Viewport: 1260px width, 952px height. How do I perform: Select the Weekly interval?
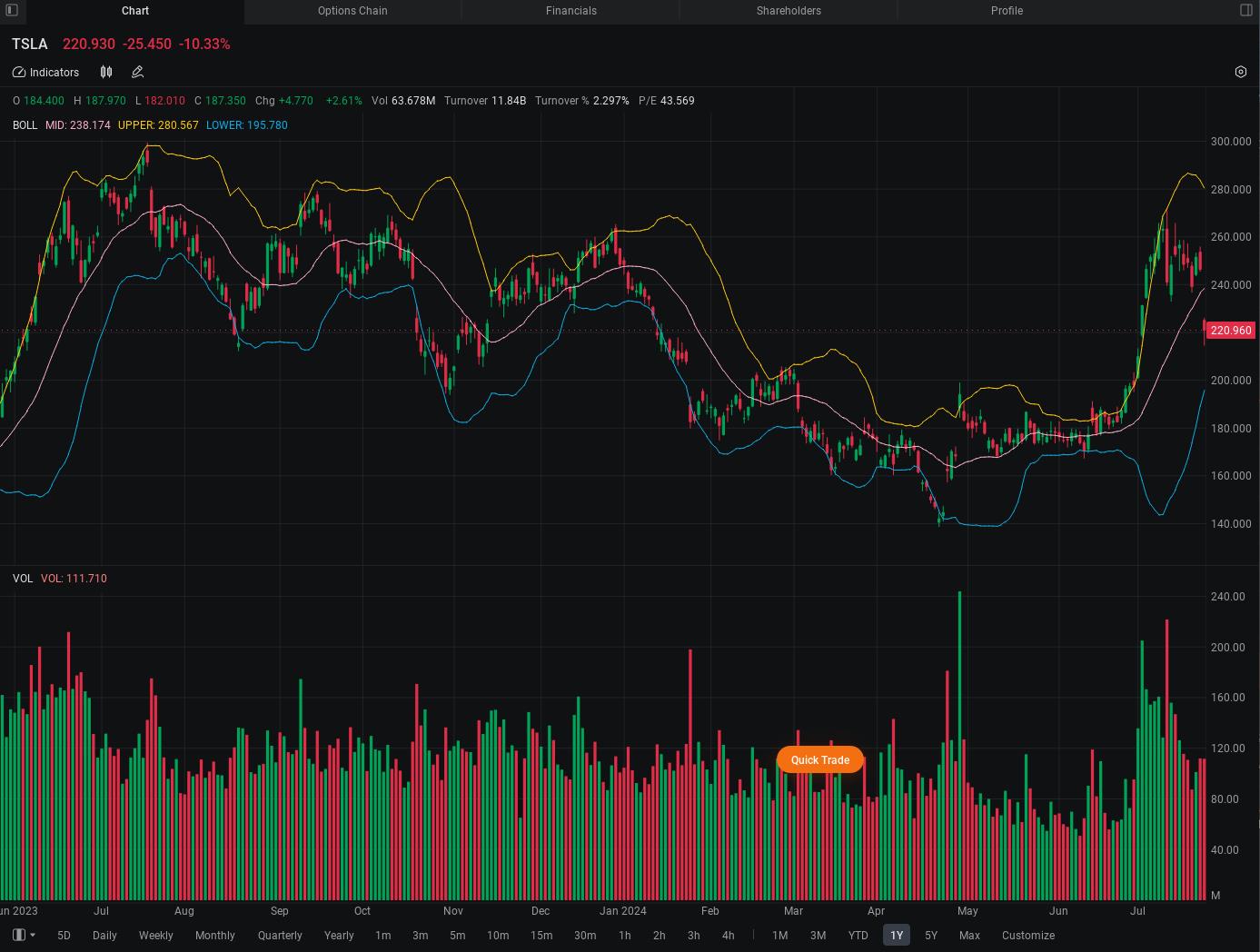155,935
